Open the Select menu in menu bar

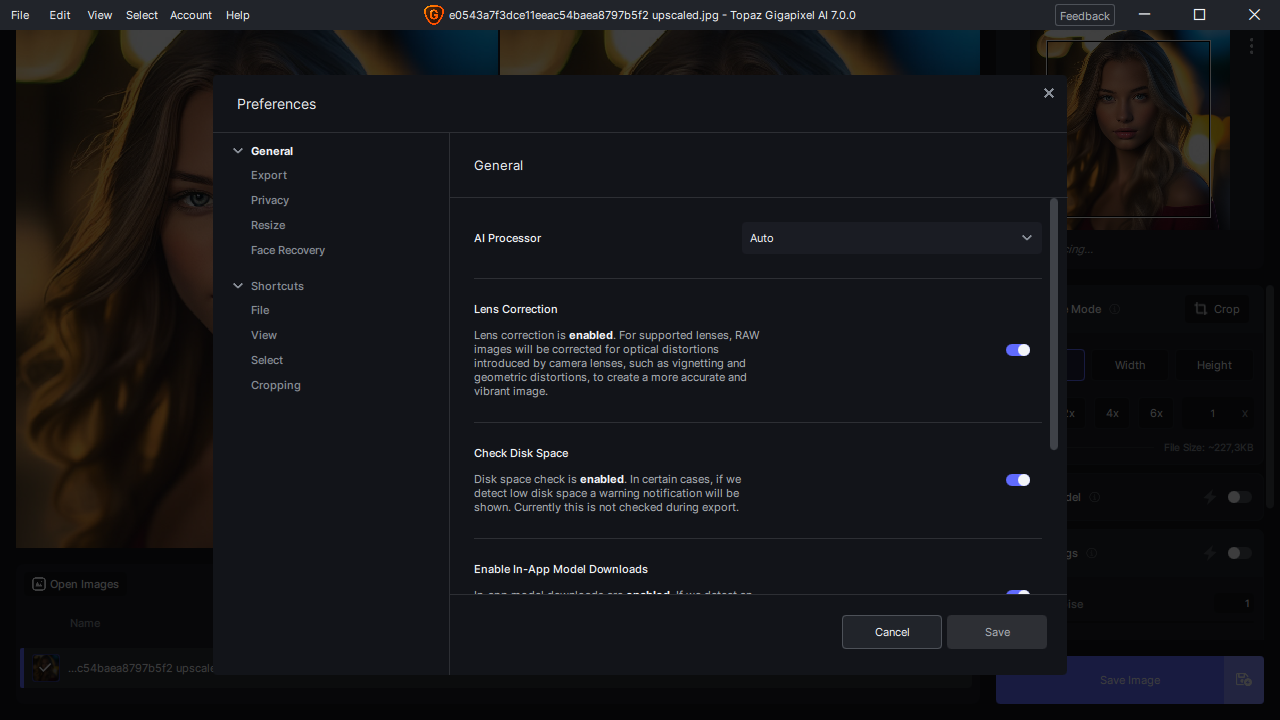(x=142, y=15)
